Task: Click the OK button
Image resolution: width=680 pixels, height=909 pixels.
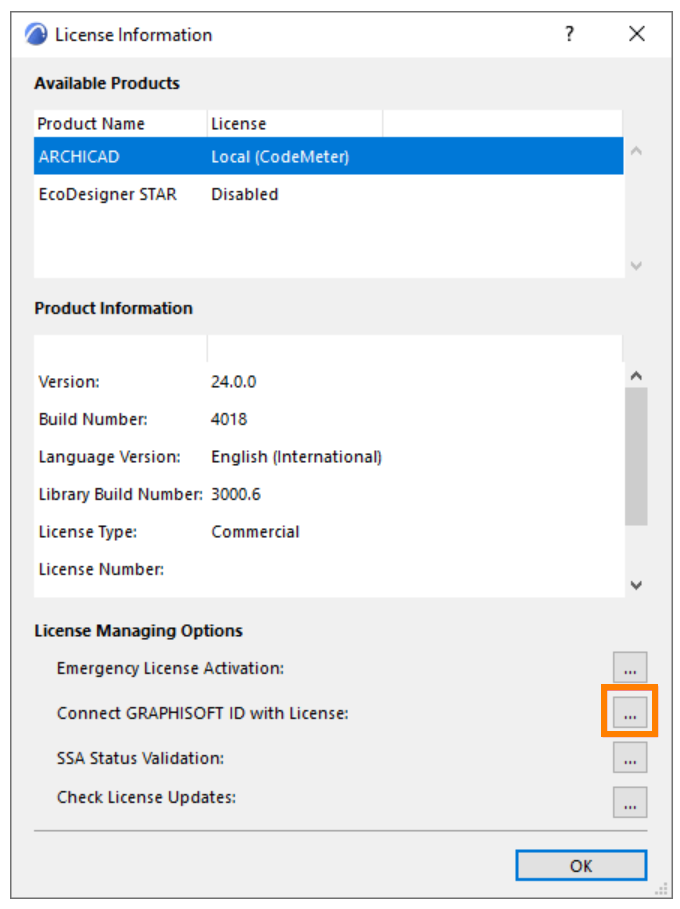Action: (x=581, y=866)
